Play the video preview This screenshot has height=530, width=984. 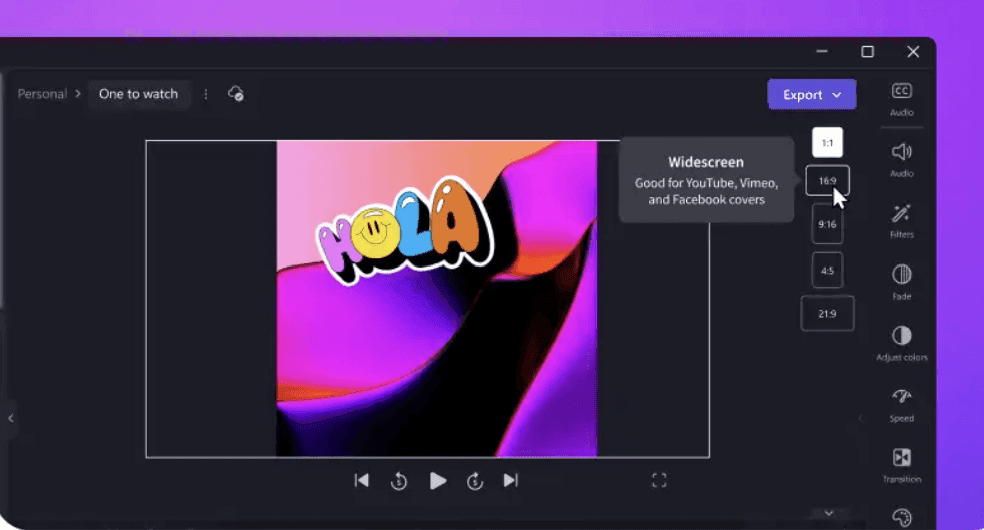click(x=438, y=481)
